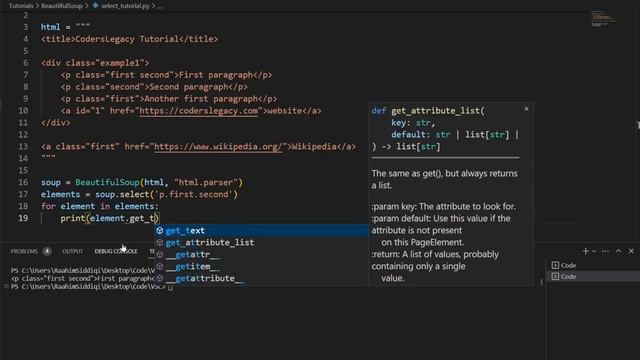
Task: Open the BeautifulSoup breadcrumb folder
Action: 62,6
